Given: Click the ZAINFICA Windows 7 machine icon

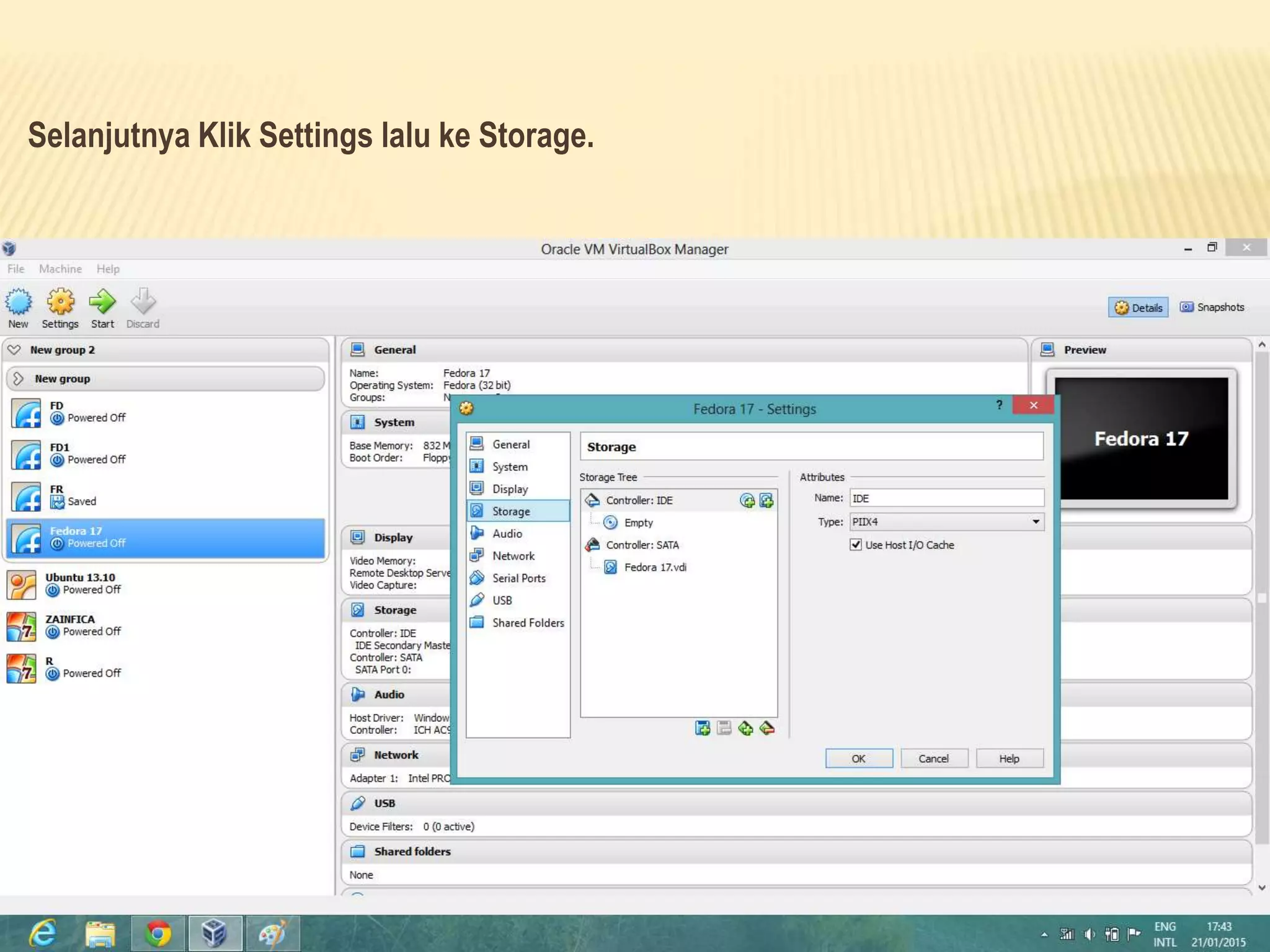Looking at the screenshot, I should click(x=22, y=627).
